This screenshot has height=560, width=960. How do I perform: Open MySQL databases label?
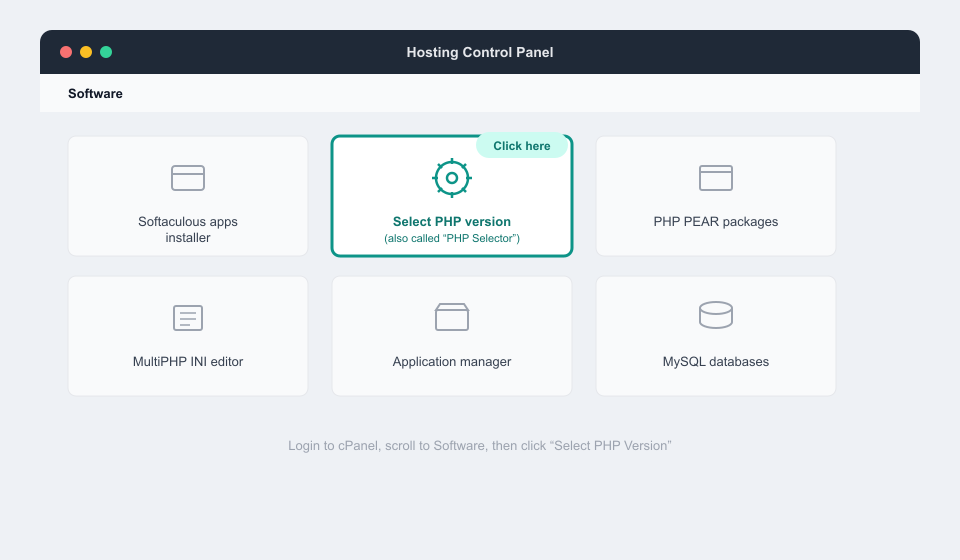click(x=716, y=362)
